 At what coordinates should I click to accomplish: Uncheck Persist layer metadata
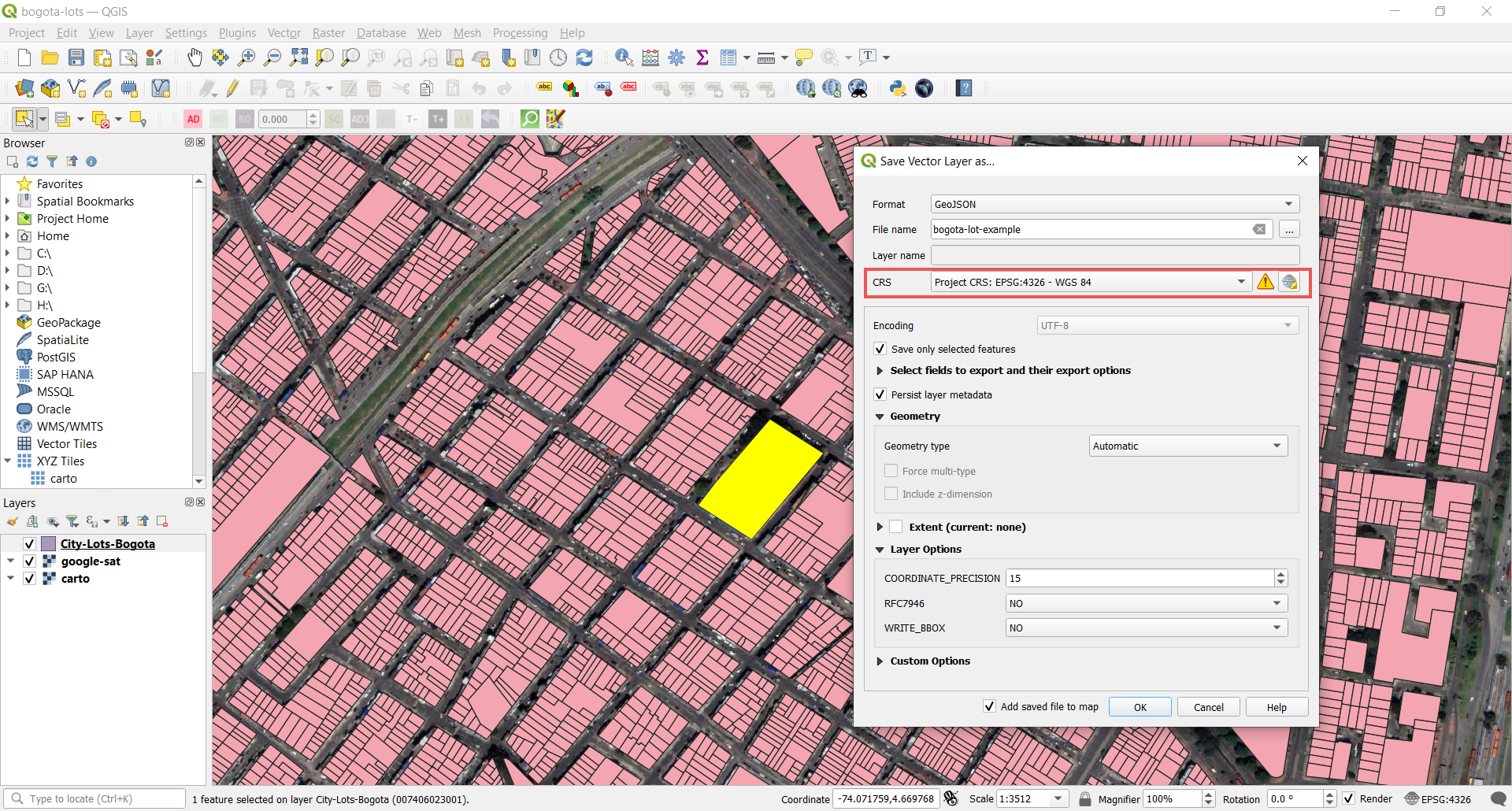tap(880, 394)
